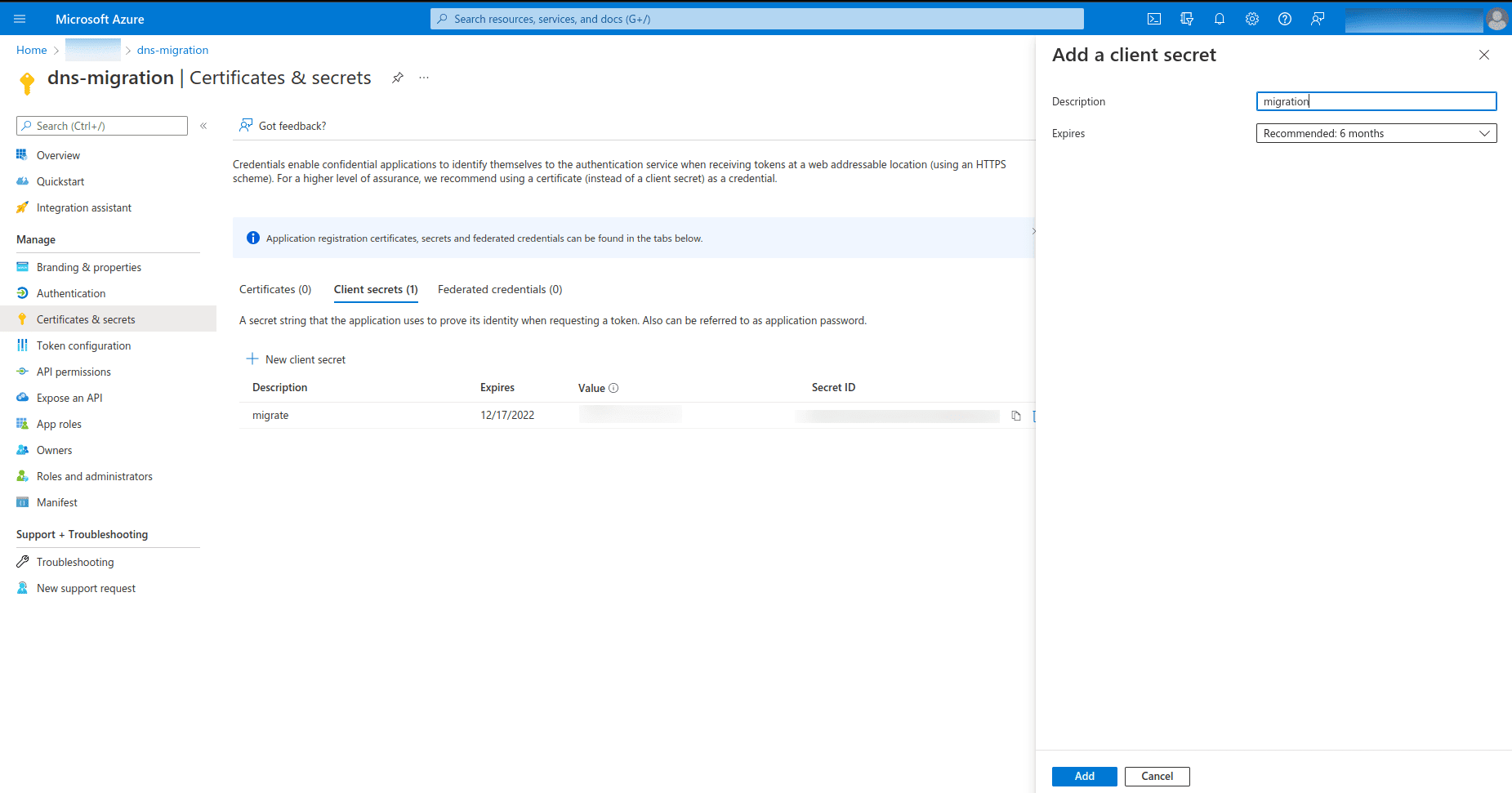Click the Branding & properties icon
Screen dimensions: 1512x793
click(22, 266)
